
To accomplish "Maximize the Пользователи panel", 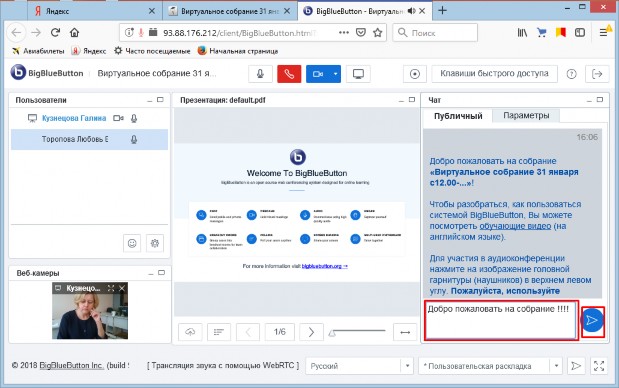I will click(x=160, y=100).
